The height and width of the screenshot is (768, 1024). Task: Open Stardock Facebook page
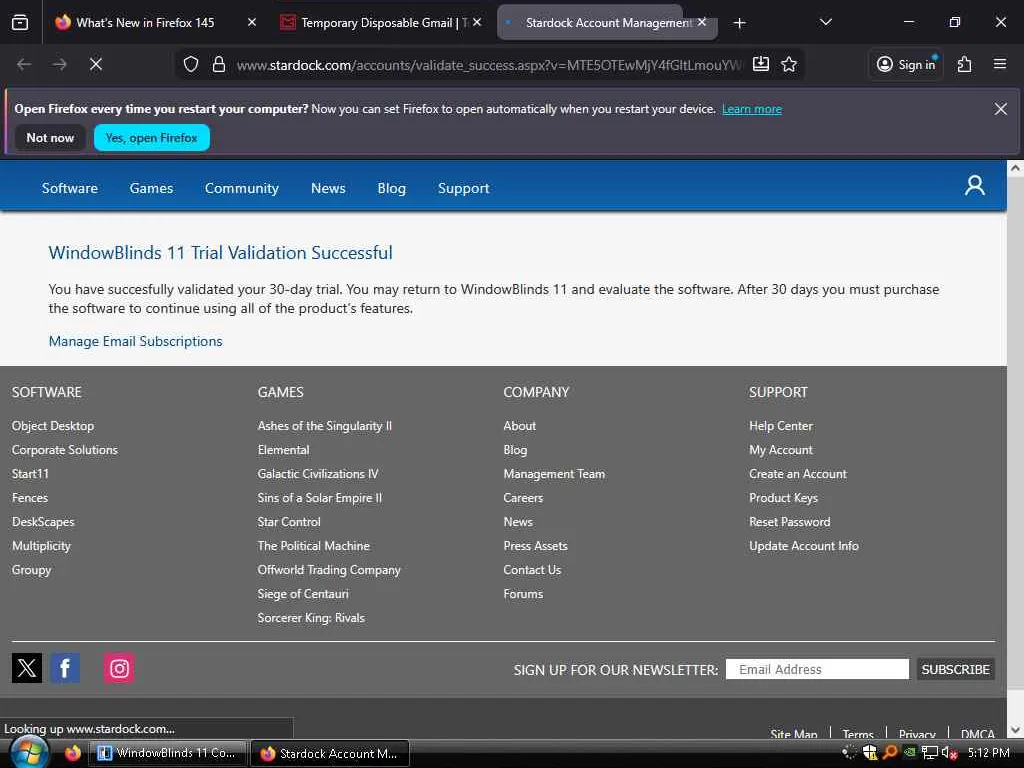[x=65, y=668]
